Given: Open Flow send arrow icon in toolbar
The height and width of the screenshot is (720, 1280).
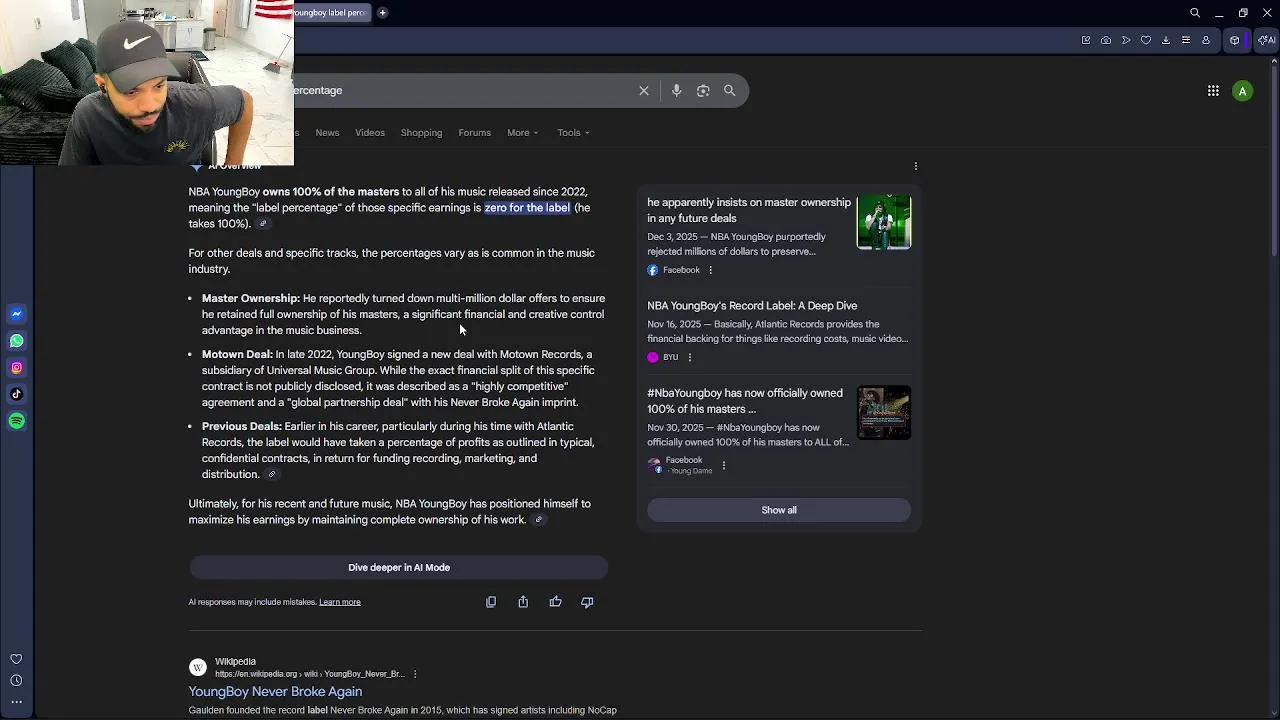Looking at the screenshot, I should [x=1126, y=40].
